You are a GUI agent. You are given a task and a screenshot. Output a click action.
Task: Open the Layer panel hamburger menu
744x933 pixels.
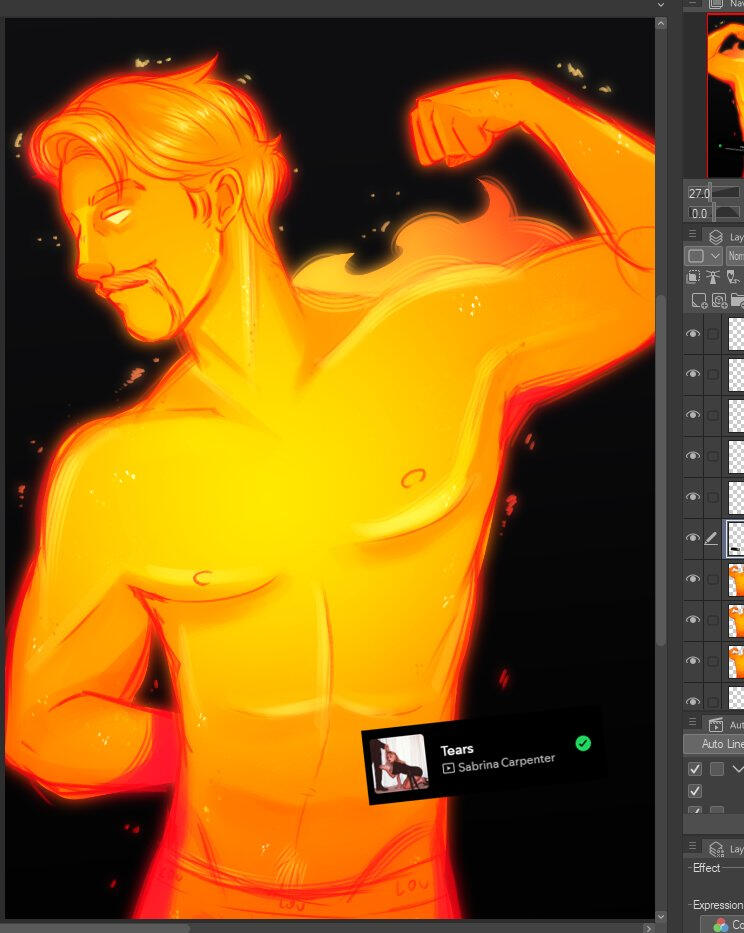coord(692,235)
